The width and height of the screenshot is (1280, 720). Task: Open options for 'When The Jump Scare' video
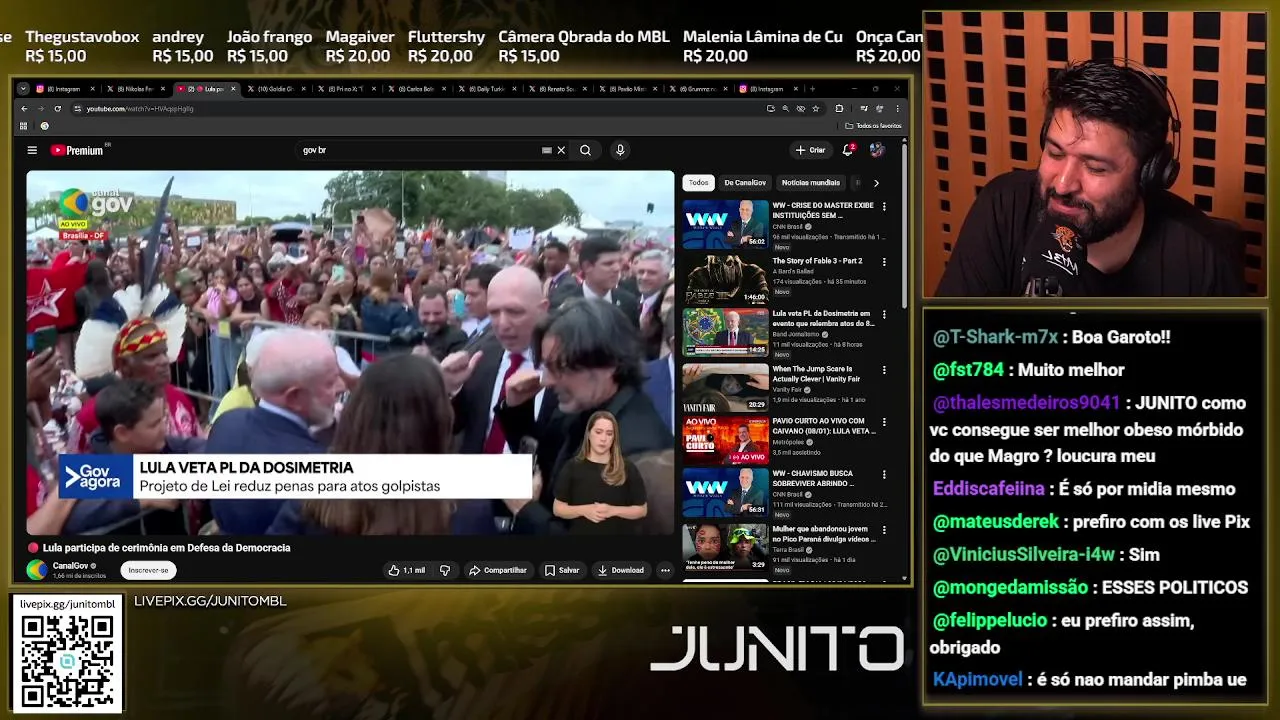click(884, 370)
